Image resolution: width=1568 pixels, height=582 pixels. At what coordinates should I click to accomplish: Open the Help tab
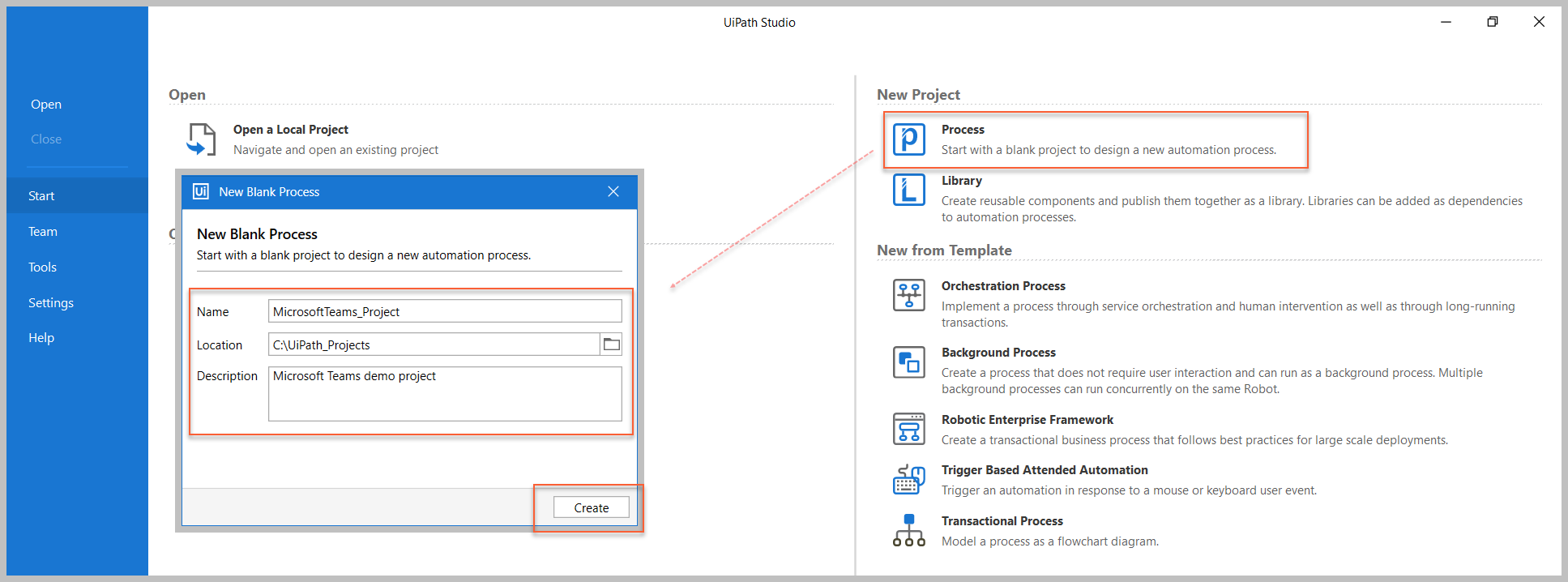click(x=41, y=338)
